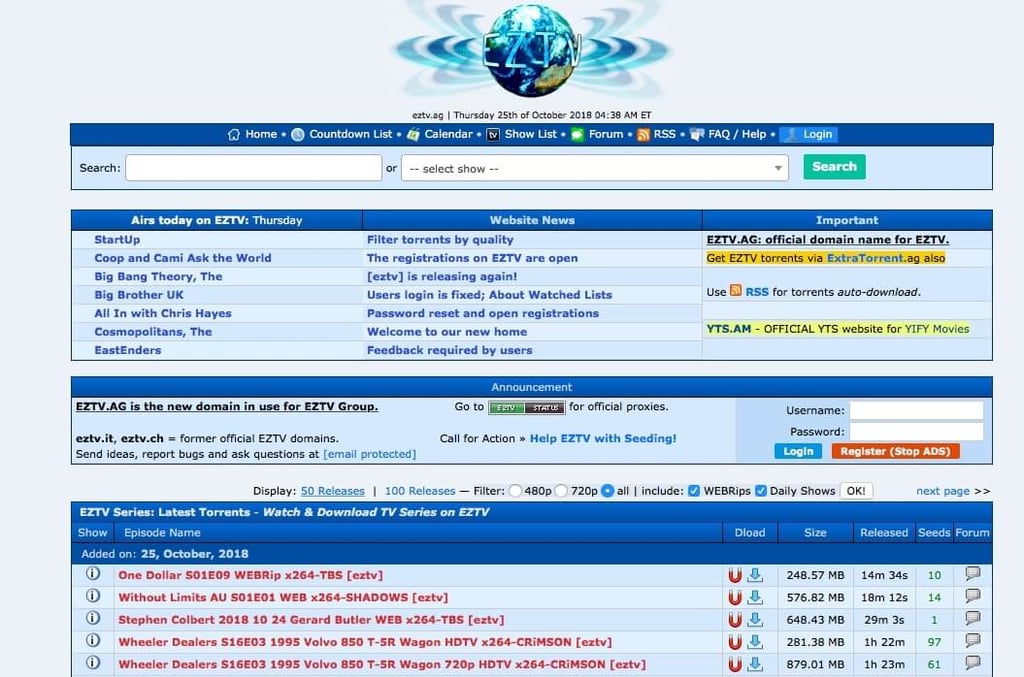The image size is (1024, 677).
Task: Select the 720p filter radio button
Action: pyautogui.click(x=562, y=491)
